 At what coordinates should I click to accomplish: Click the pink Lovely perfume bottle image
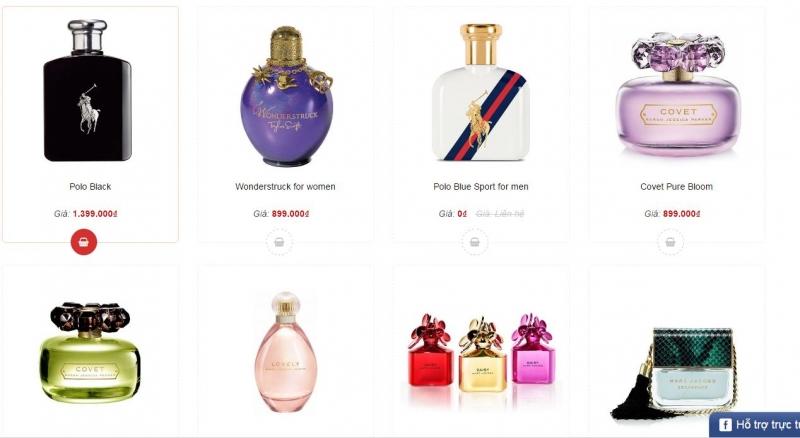(286, 352)
